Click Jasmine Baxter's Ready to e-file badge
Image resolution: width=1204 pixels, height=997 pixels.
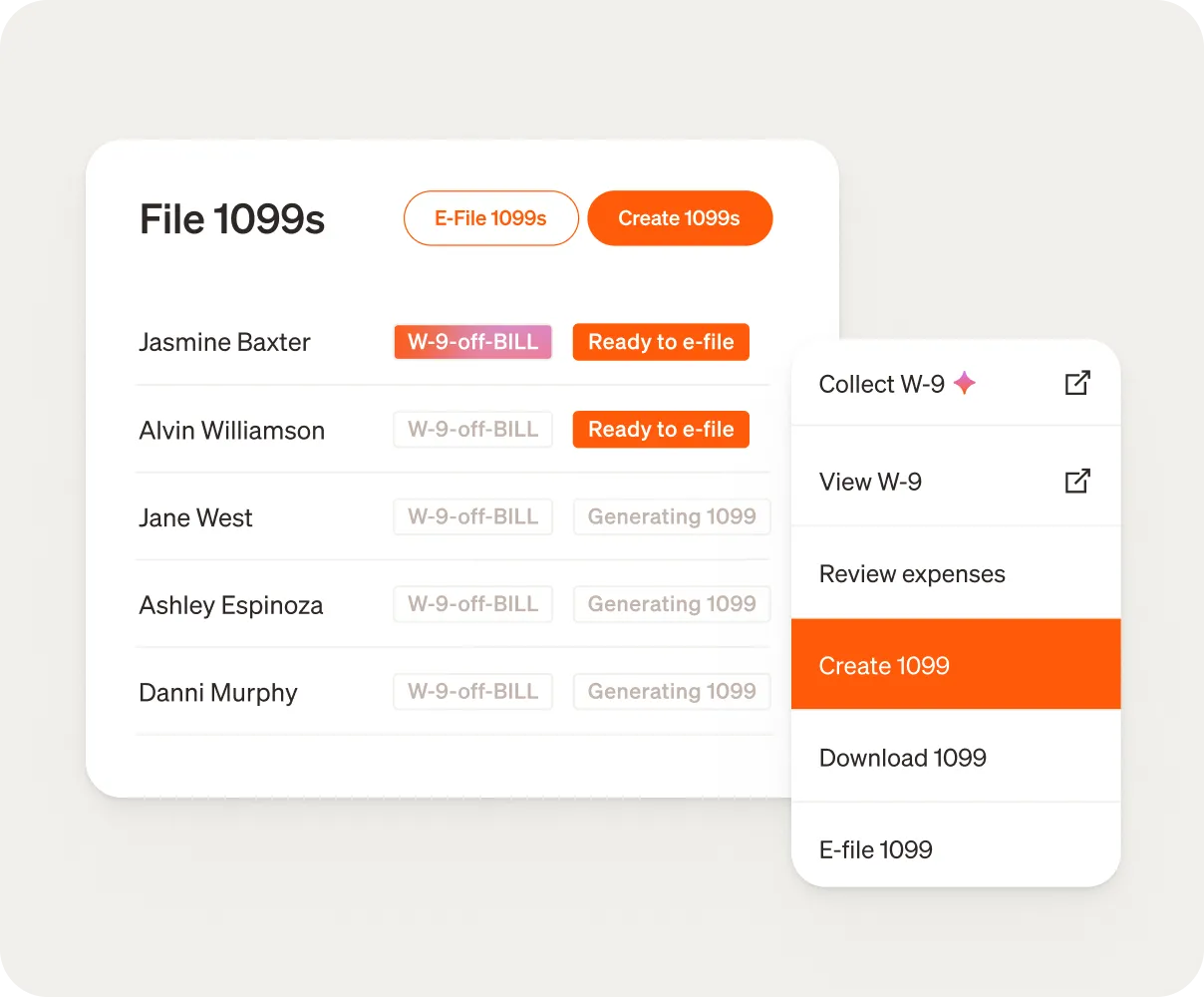pos(661,342)
